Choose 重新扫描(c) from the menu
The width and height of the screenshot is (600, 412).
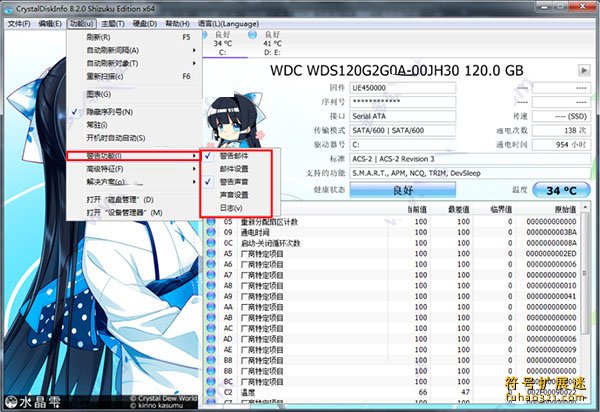(134, 77)
